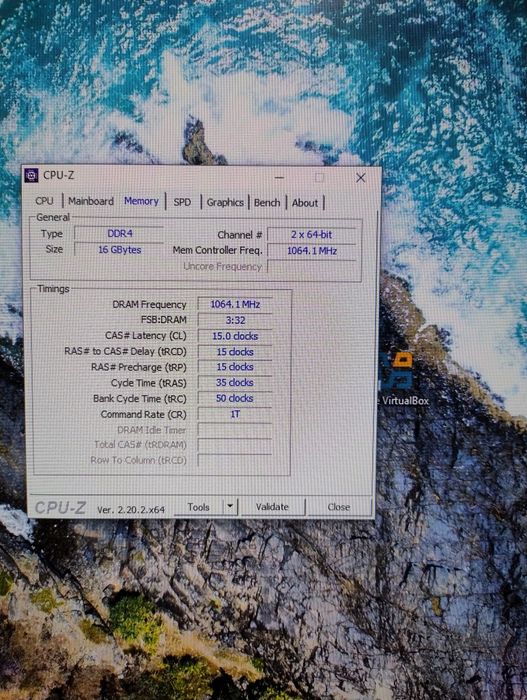527x700 pixels.
Task: Click the 2 x 64-bit channel value
Action: pyautogui.click(x=312, y=235)
